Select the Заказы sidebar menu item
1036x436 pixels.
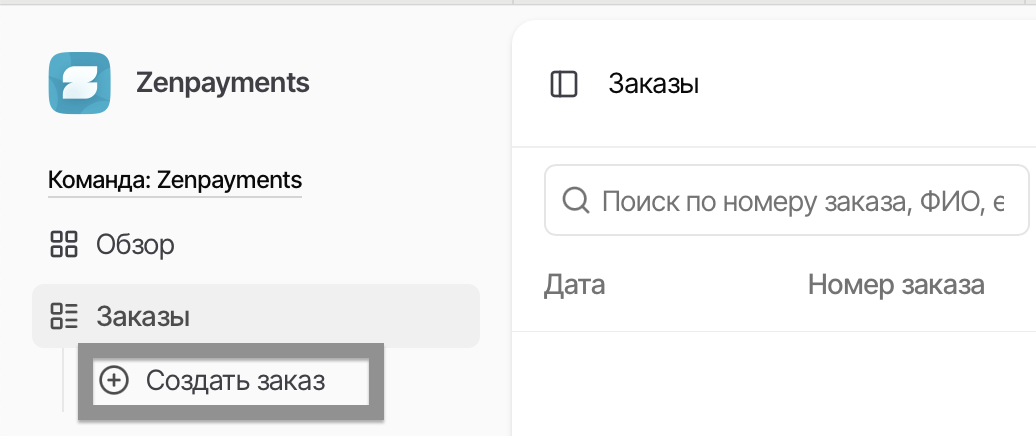point(144,317)
